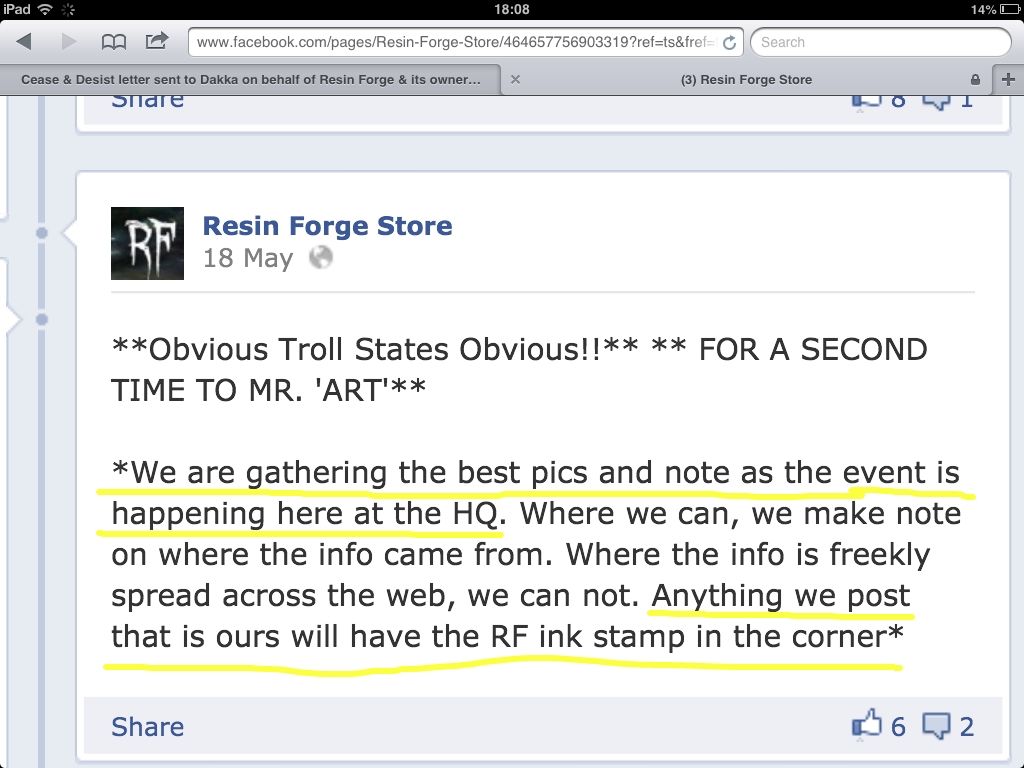Like the 18 May post thumbs-up
Viewport: 1024px width, 768px height.
(867, 725)
